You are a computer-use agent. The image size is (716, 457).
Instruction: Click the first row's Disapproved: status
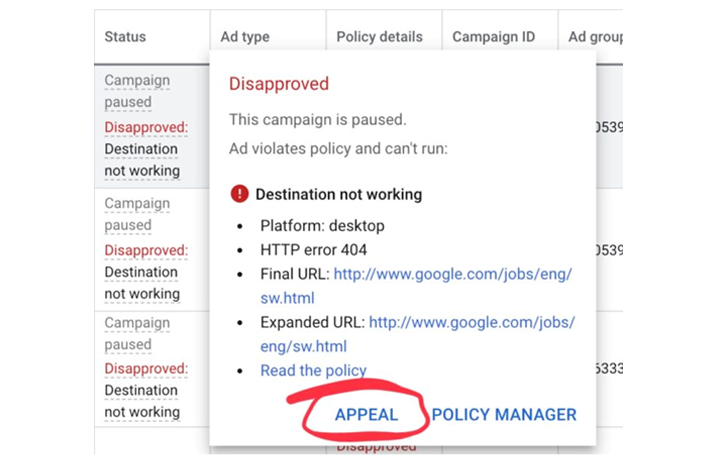coord(146,127)
